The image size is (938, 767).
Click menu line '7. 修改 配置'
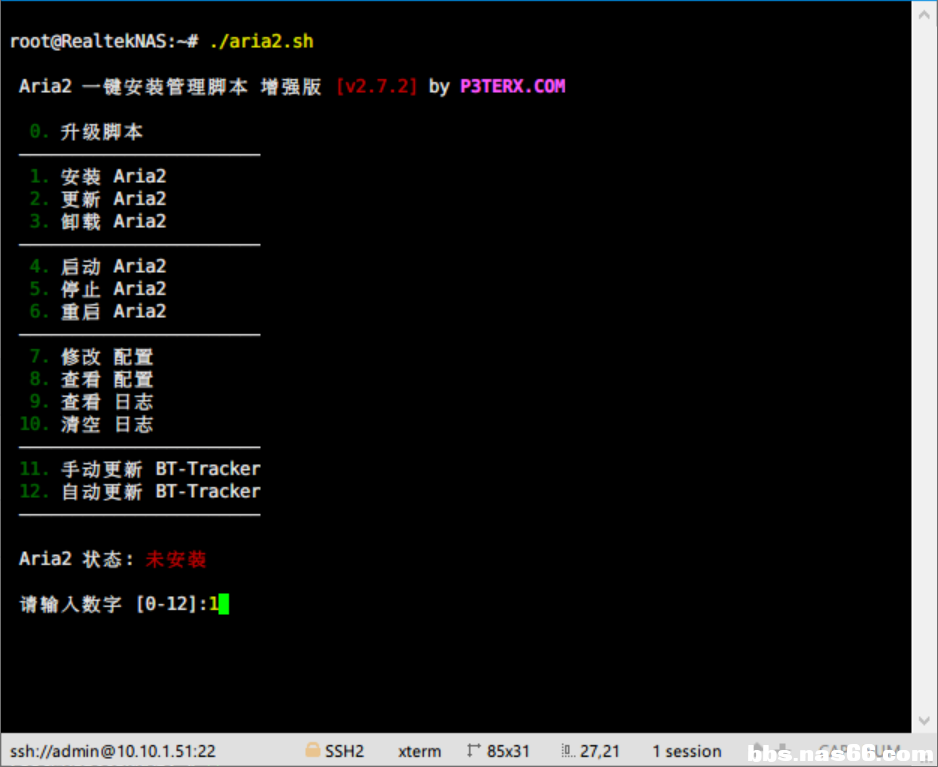coord(92,357)
